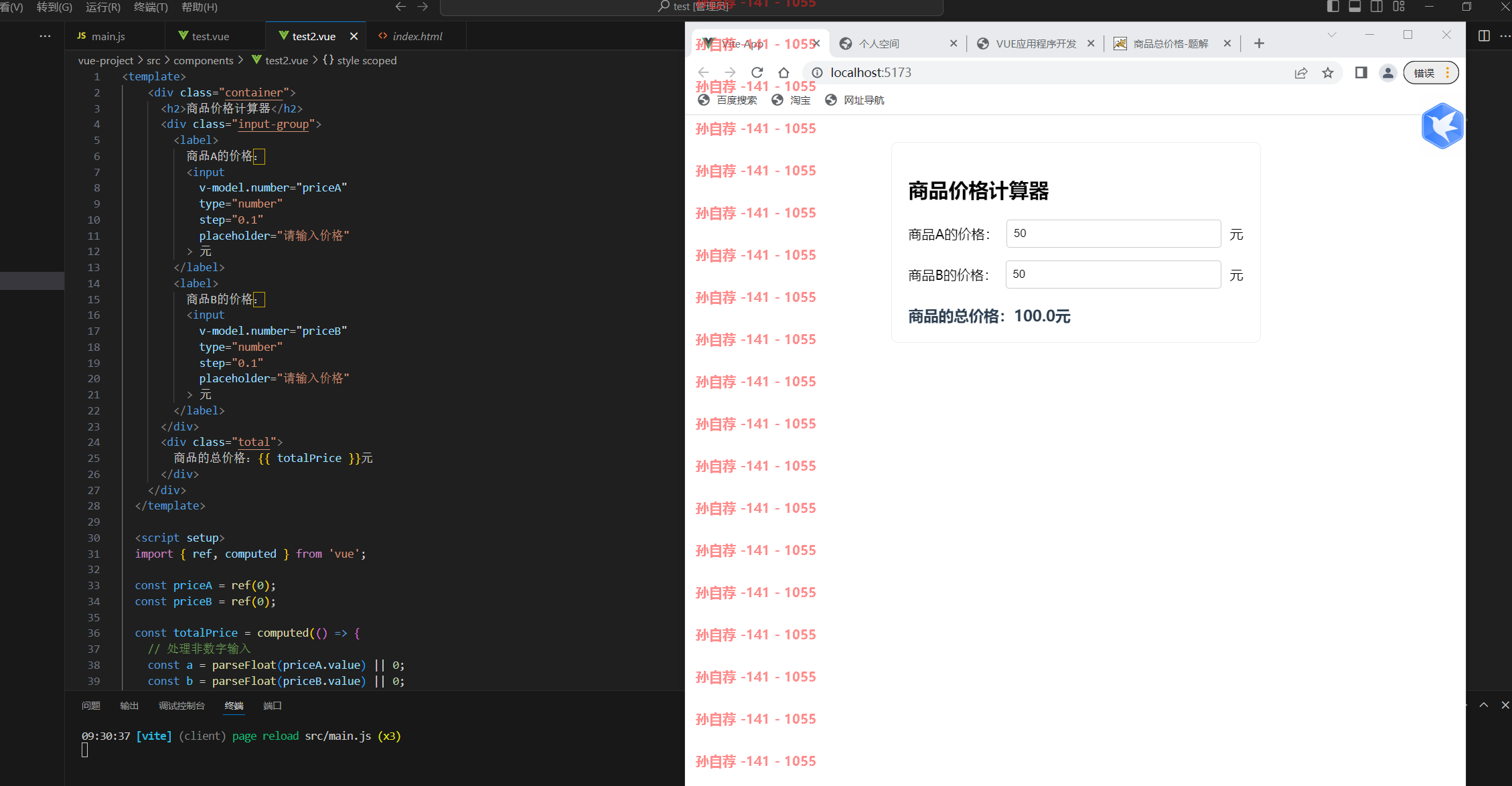Open the 问题 panel tab
Viewport: 1512px width, 786px height.
coord(91,706)
